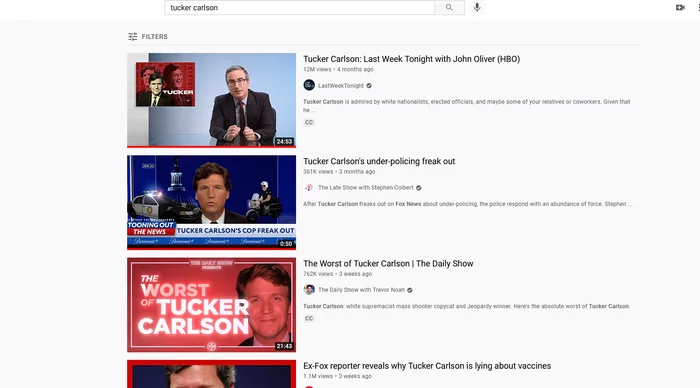This screenshot has height=388, width=700.
Task: Open 'Tucker Carlson's under-policing freak out' title
Action: tap(379, 161)
